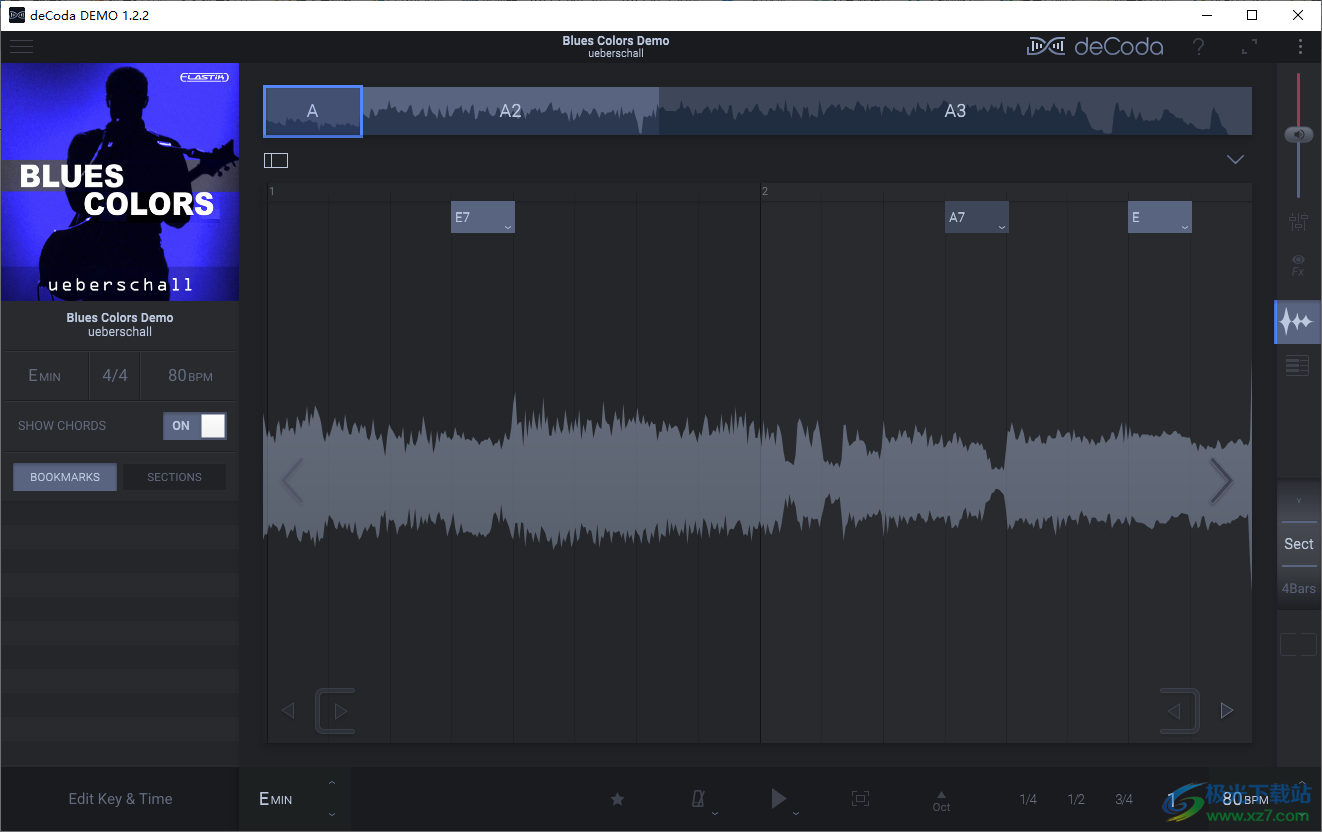Select the 4Bars loop mode
1322x832 pixels.
[1299, 588]
